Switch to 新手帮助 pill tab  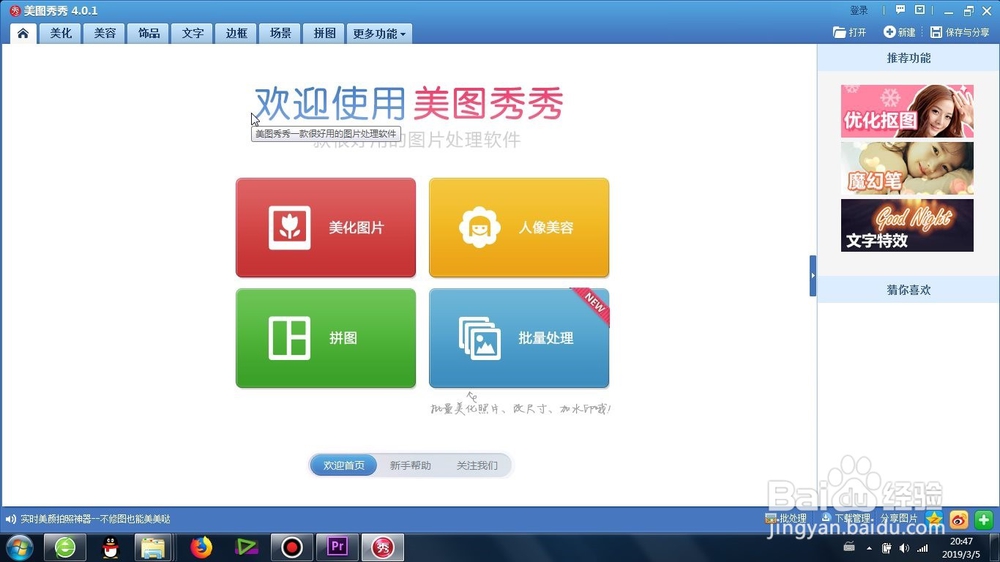410,465
